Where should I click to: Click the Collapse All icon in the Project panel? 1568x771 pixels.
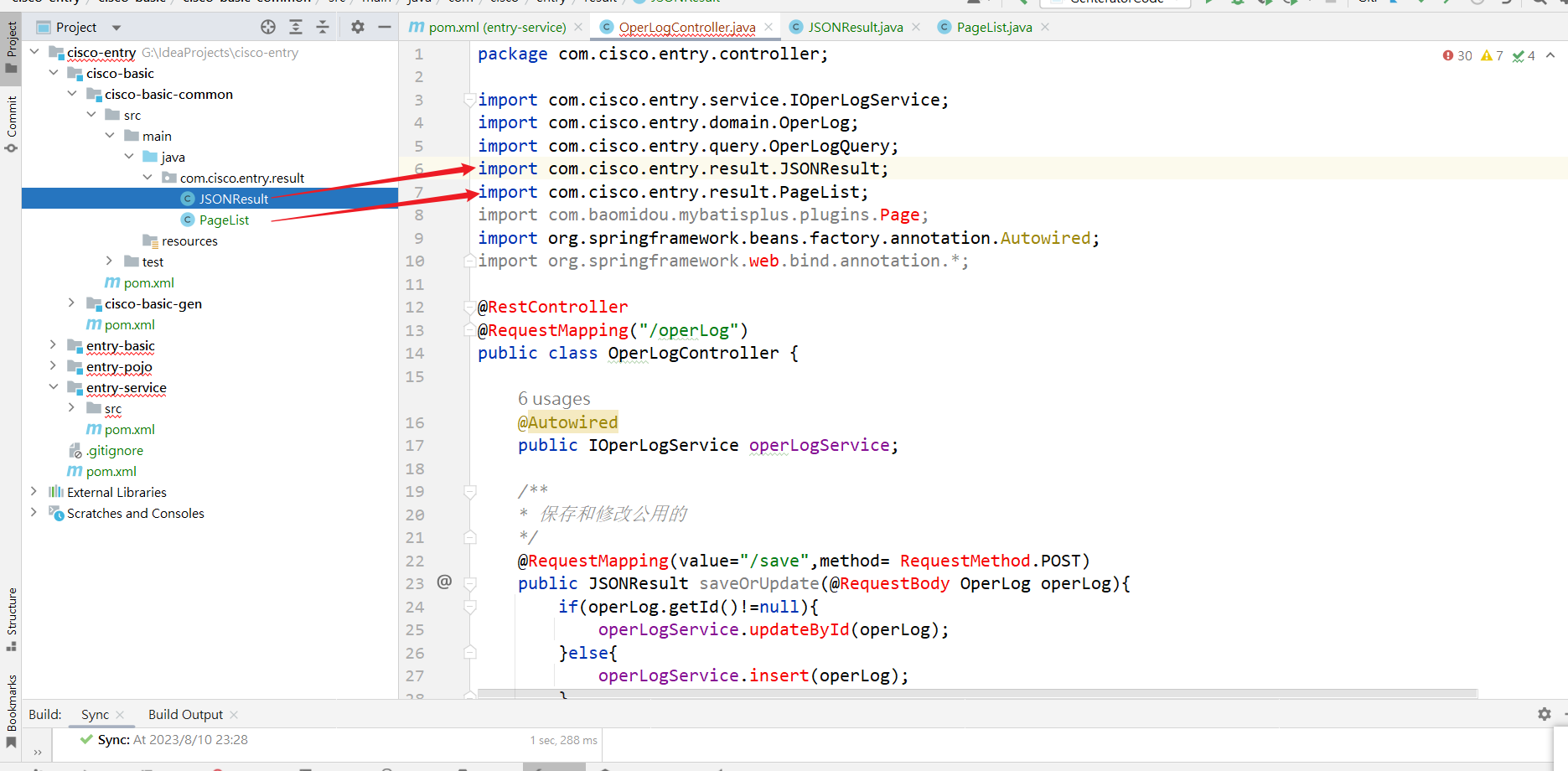pyautogui.click(x=323, y=27)
